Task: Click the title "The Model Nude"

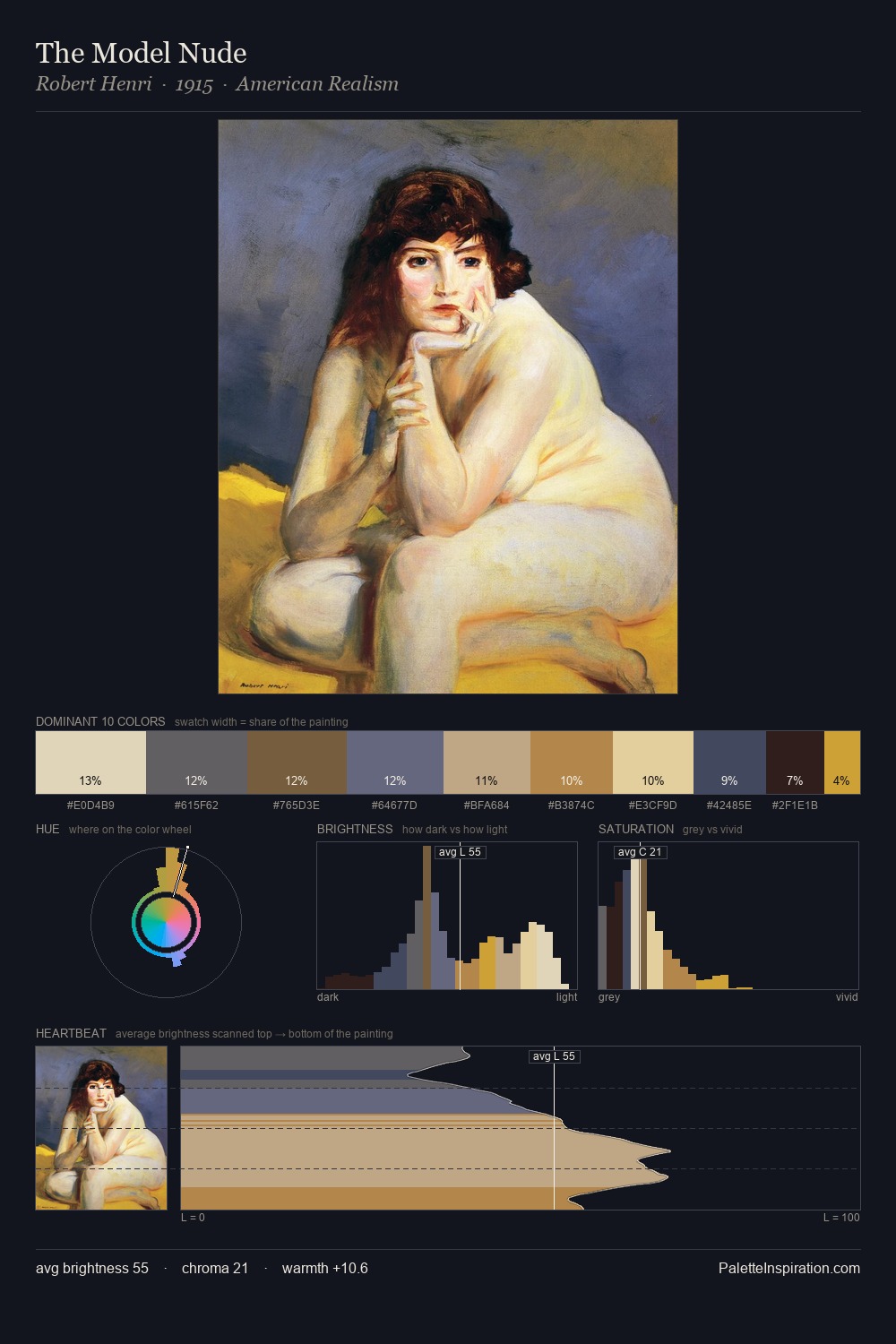Action: 142,53
